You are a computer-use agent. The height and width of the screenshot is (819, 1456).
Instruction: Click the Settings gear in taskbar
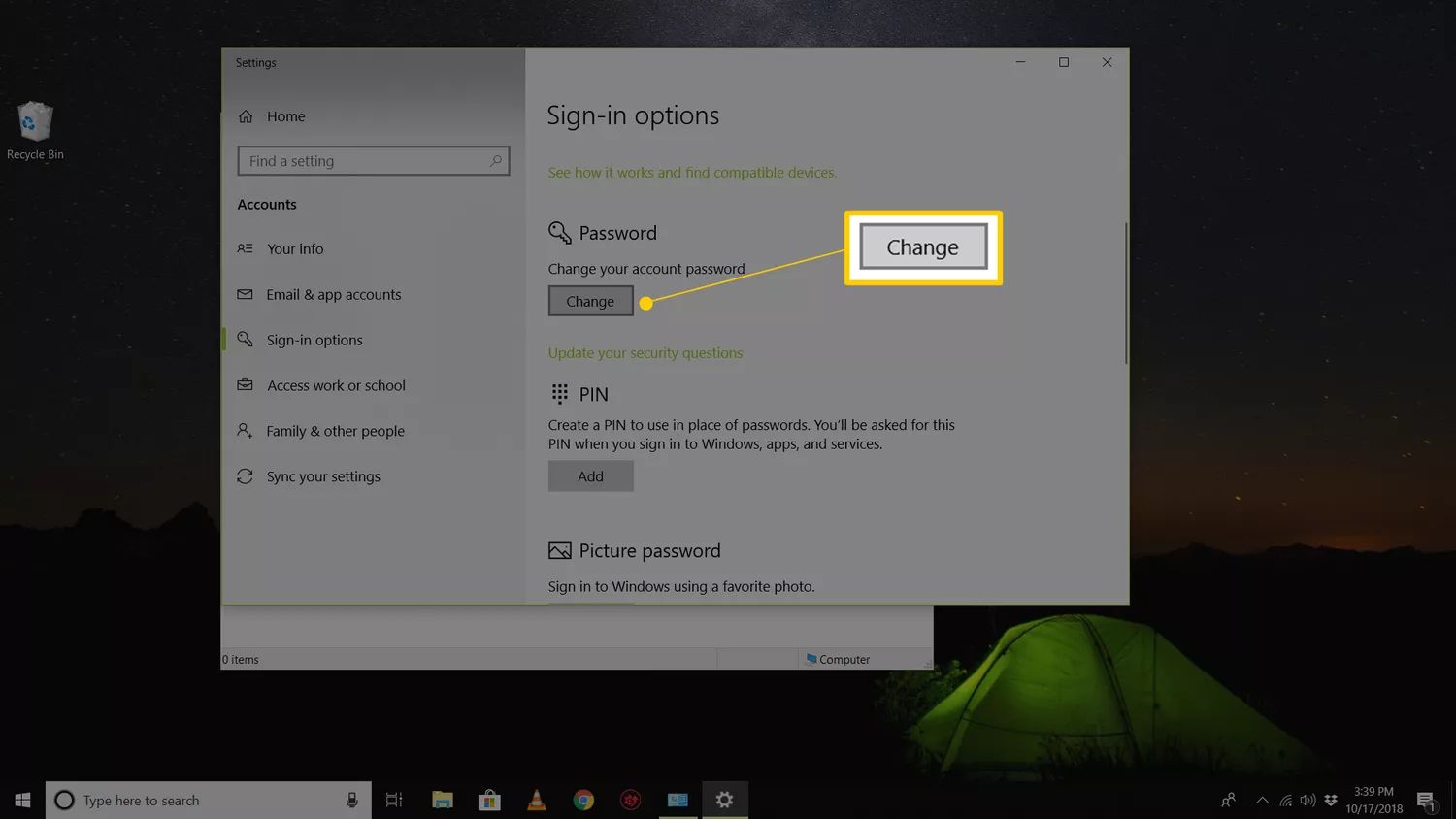(724, 800)
